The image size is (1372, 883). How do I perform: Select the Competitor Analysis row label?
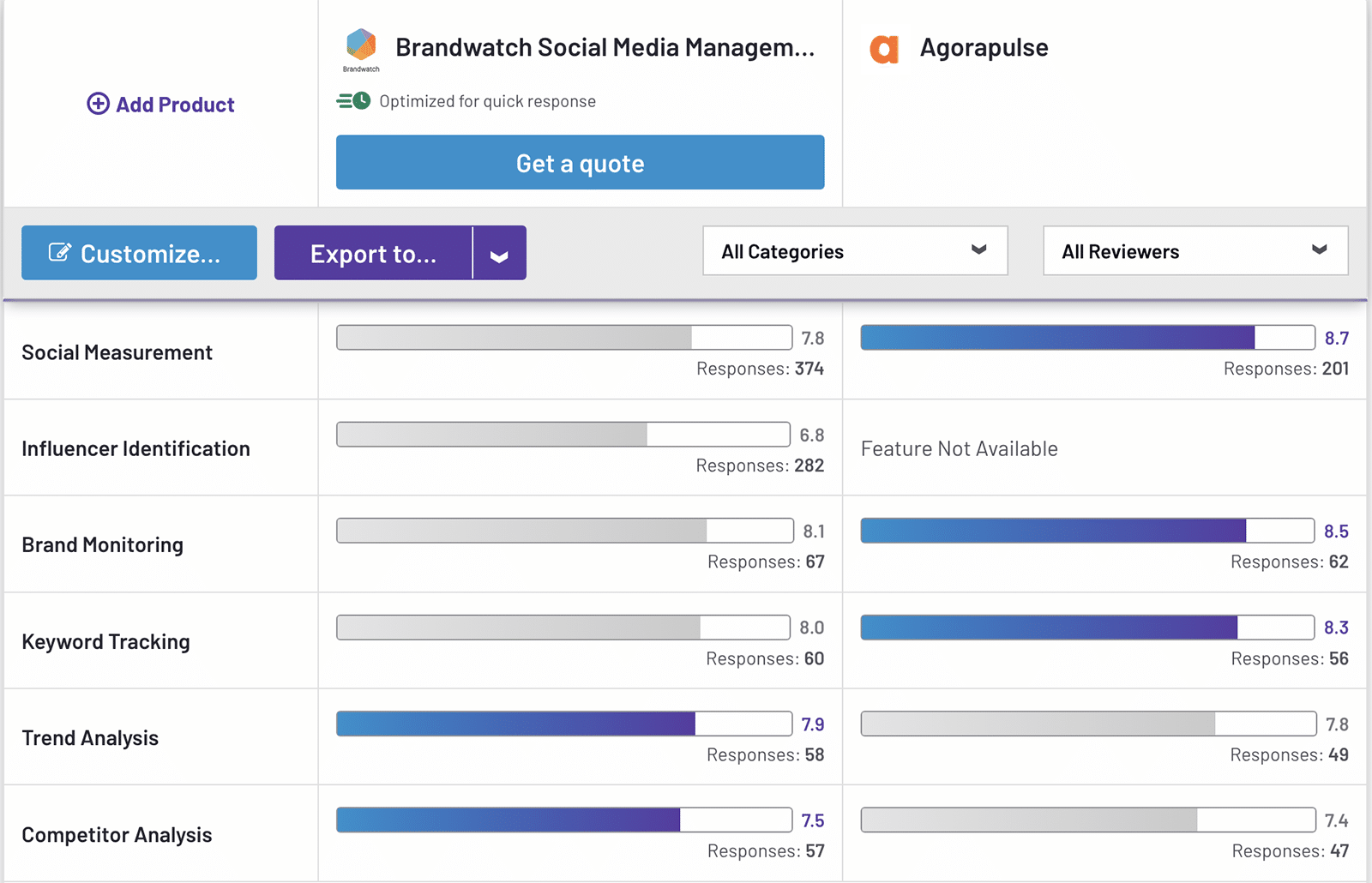117,835
